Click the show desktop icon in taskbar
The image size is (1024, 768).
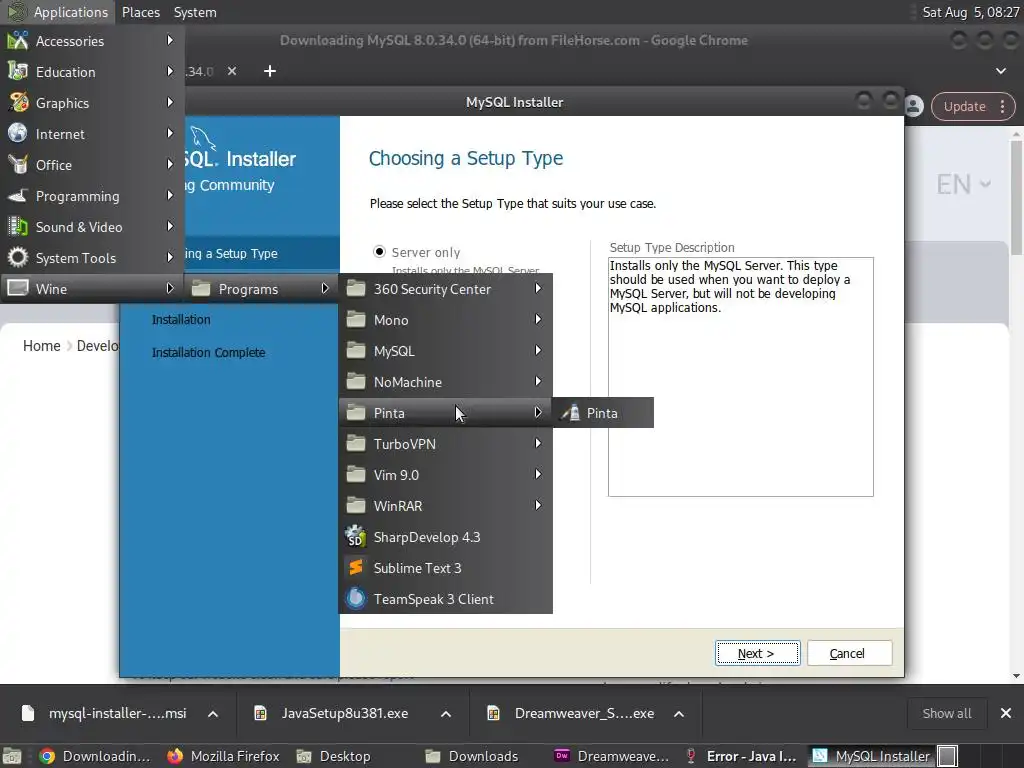(12, 756)
